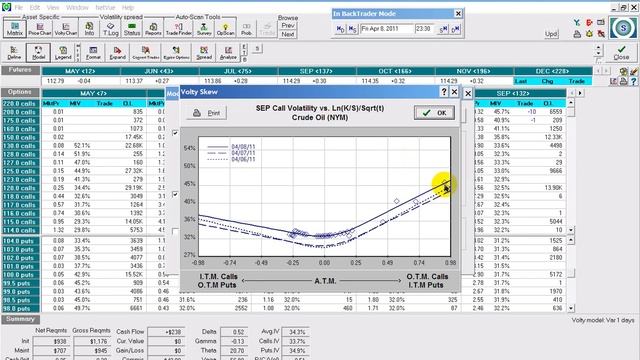Select the 120.0 calls row label

pos(20,188)
